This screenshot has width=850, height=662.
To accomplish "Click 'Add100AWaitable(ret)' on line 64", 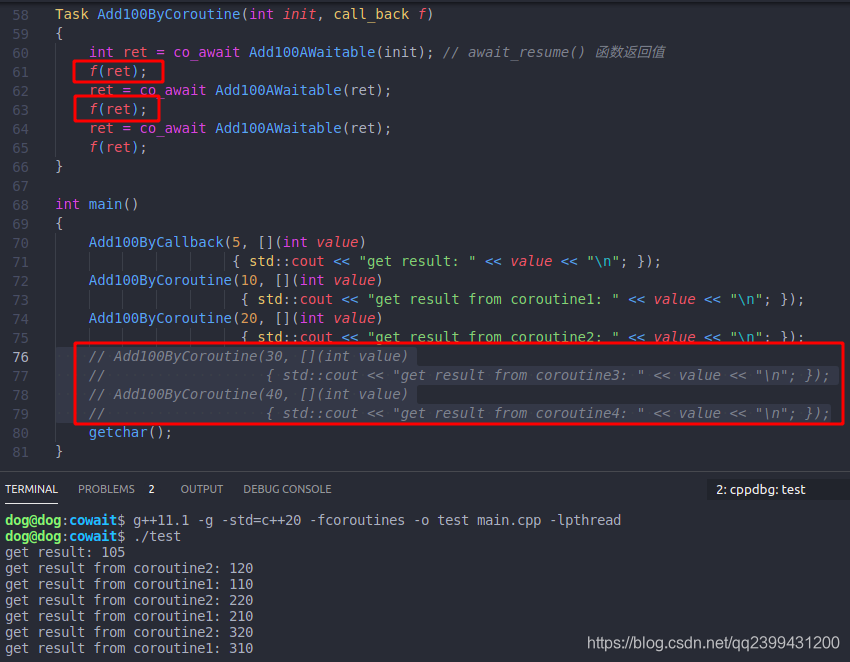I will click(x=298, y=128).
